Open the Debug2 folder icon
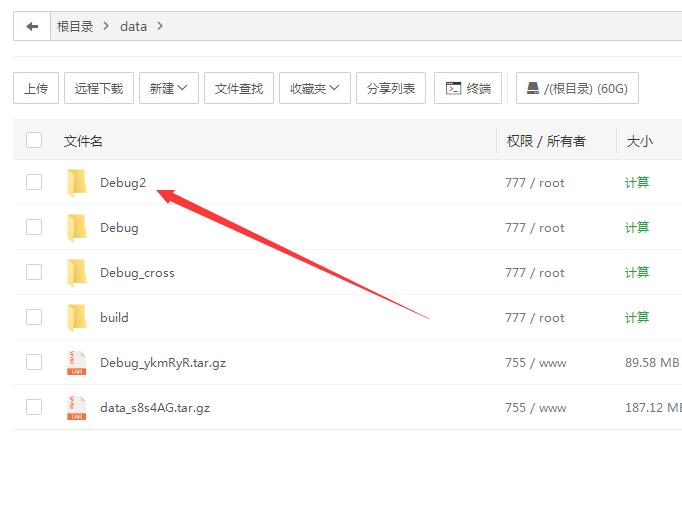 (77, 182)
